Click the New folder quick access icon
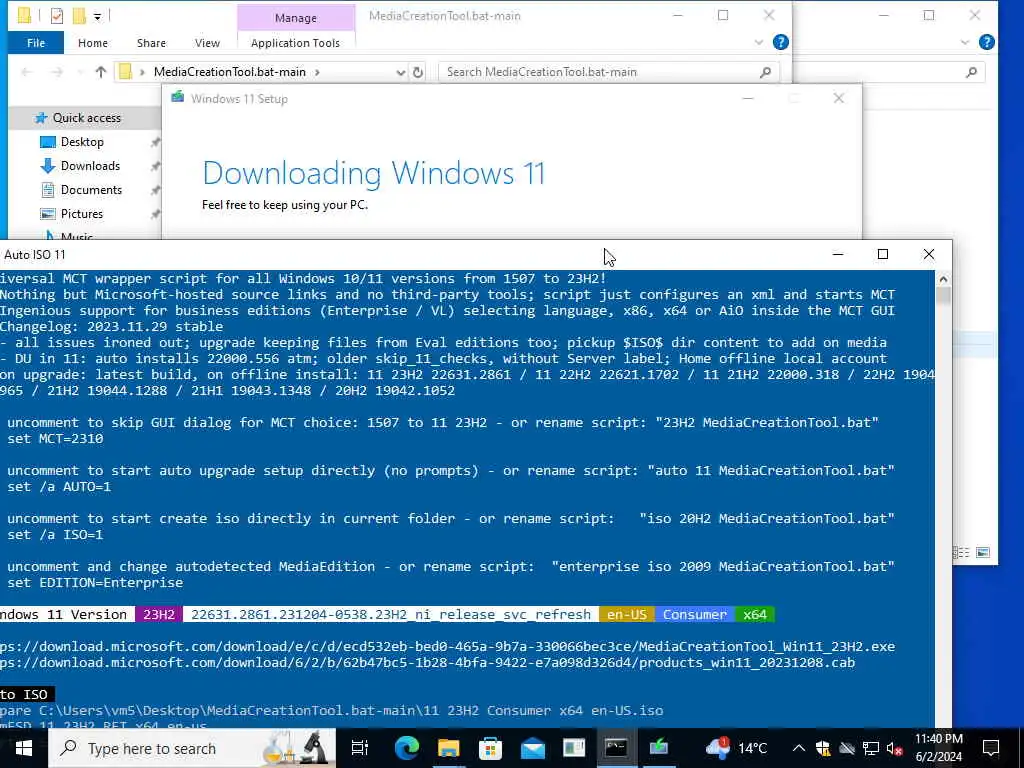The image size is (1024, 768). 79,16
